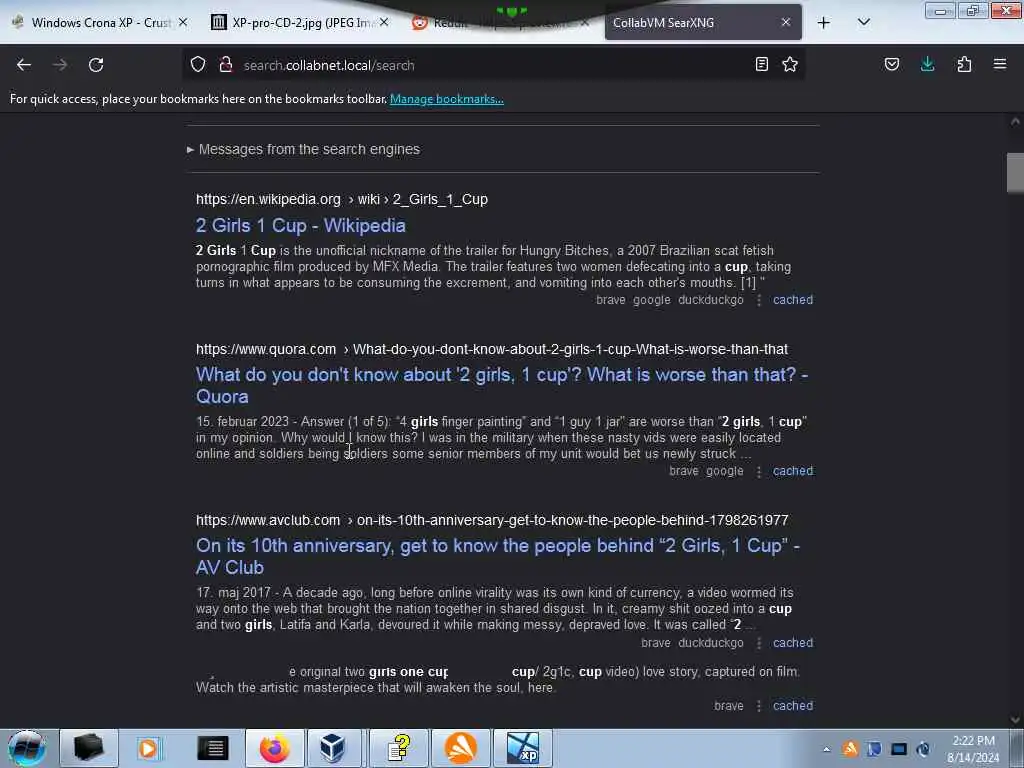Click the padlock site security icon

pos(226,64)
